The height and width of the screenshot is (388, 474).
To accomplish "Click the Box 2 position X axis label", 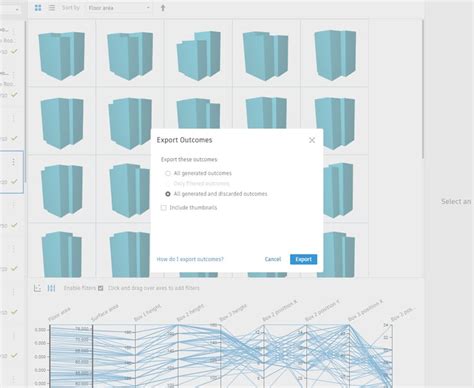I will pos(280,311).
